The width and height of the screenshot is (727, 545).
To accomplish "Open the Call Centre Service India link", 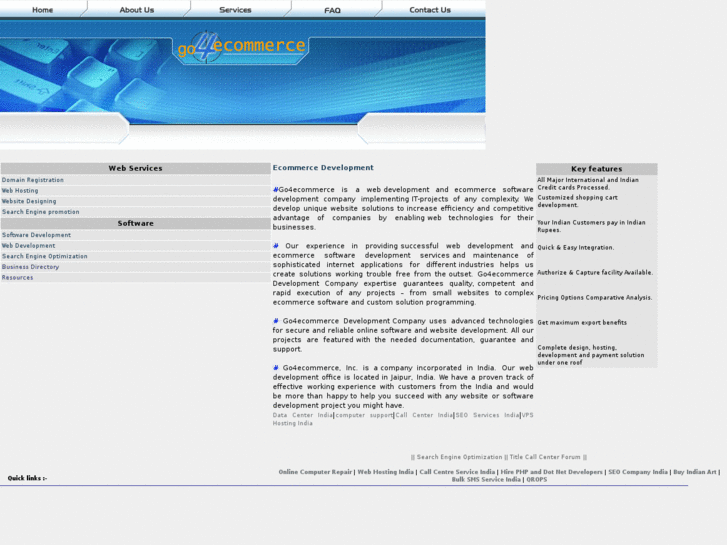I will pos(457,472).
